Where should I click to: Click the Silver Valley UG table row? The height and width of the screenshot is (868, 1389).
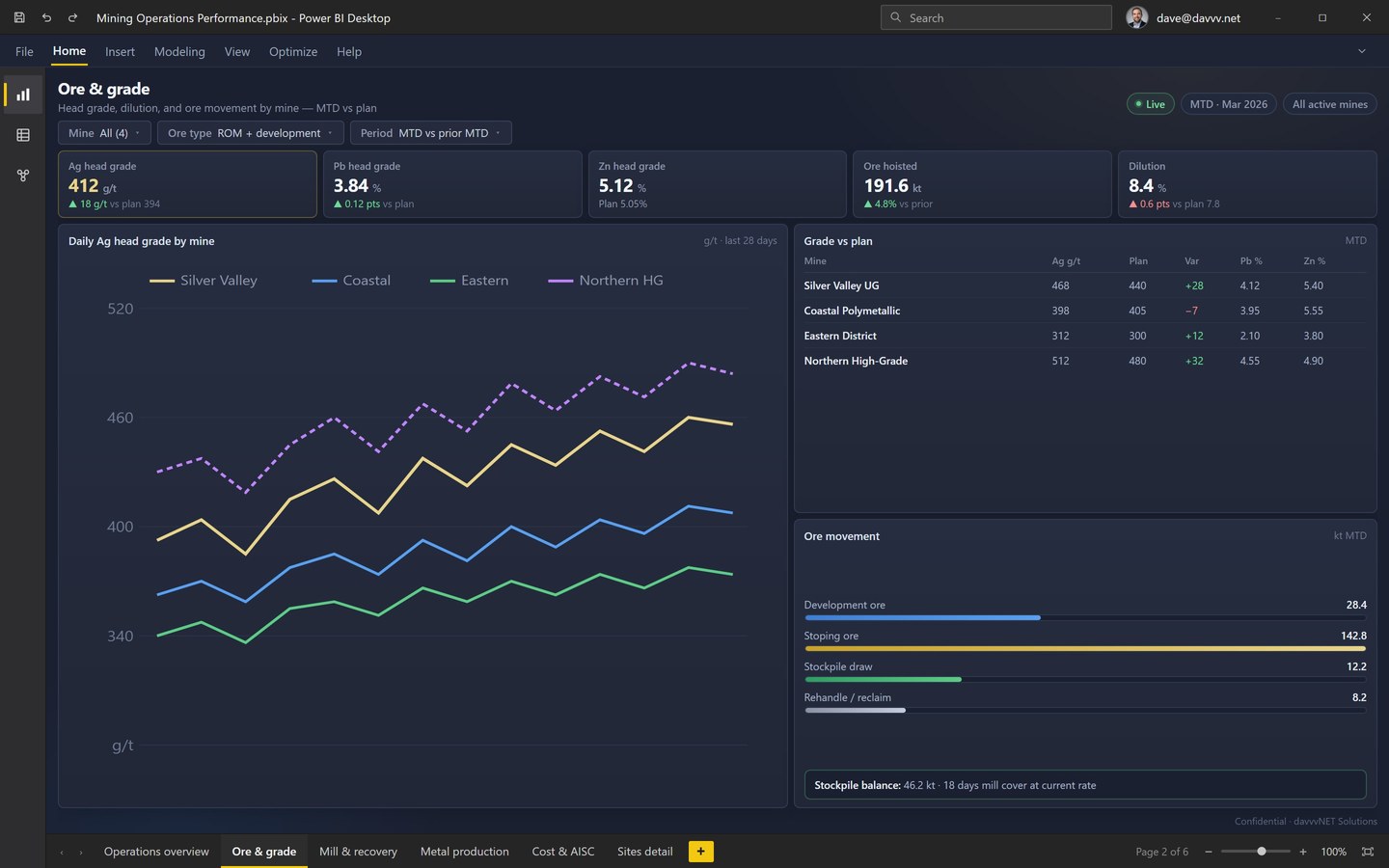click(1085, 285)
